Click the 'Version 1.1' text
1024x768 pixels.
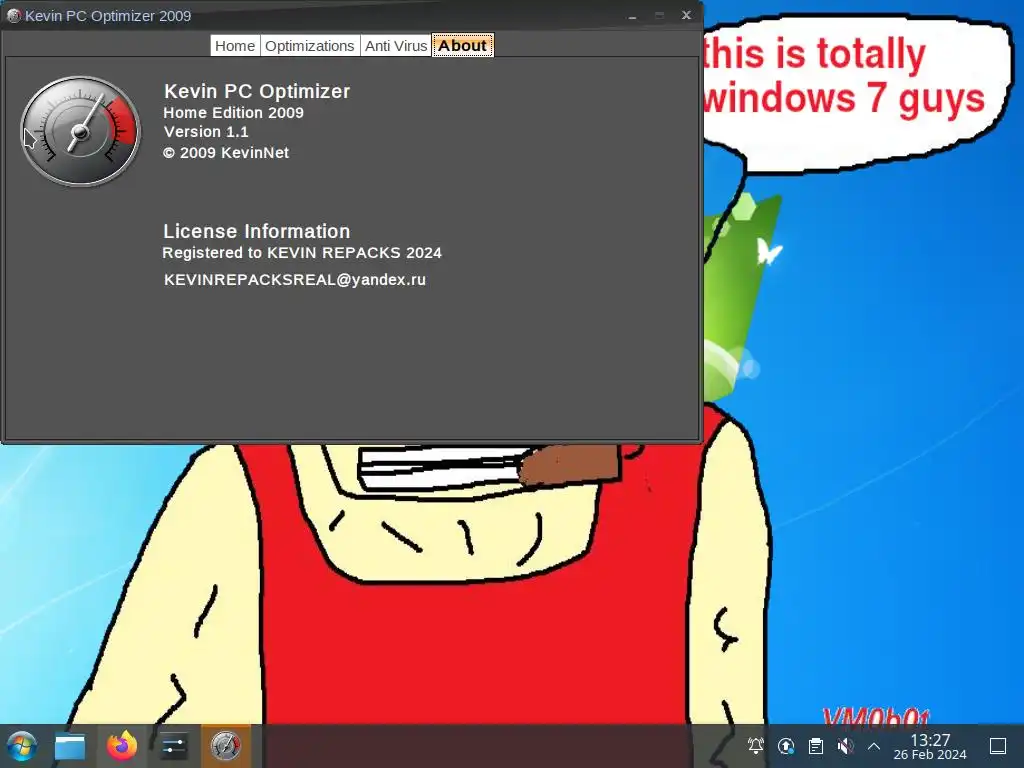[x=206, y=132]
